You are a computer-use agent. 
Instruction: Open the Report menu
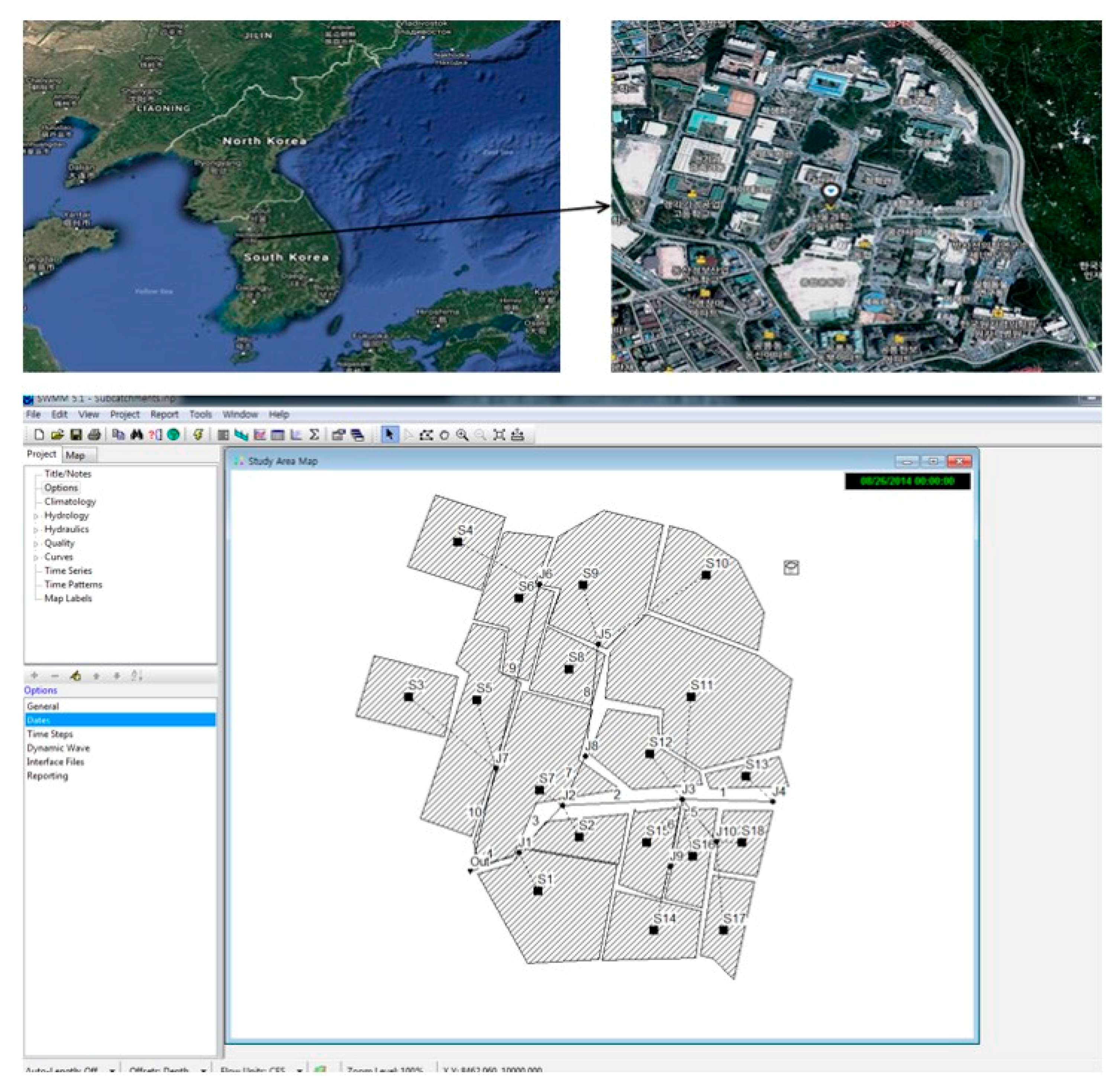point(164,414)
